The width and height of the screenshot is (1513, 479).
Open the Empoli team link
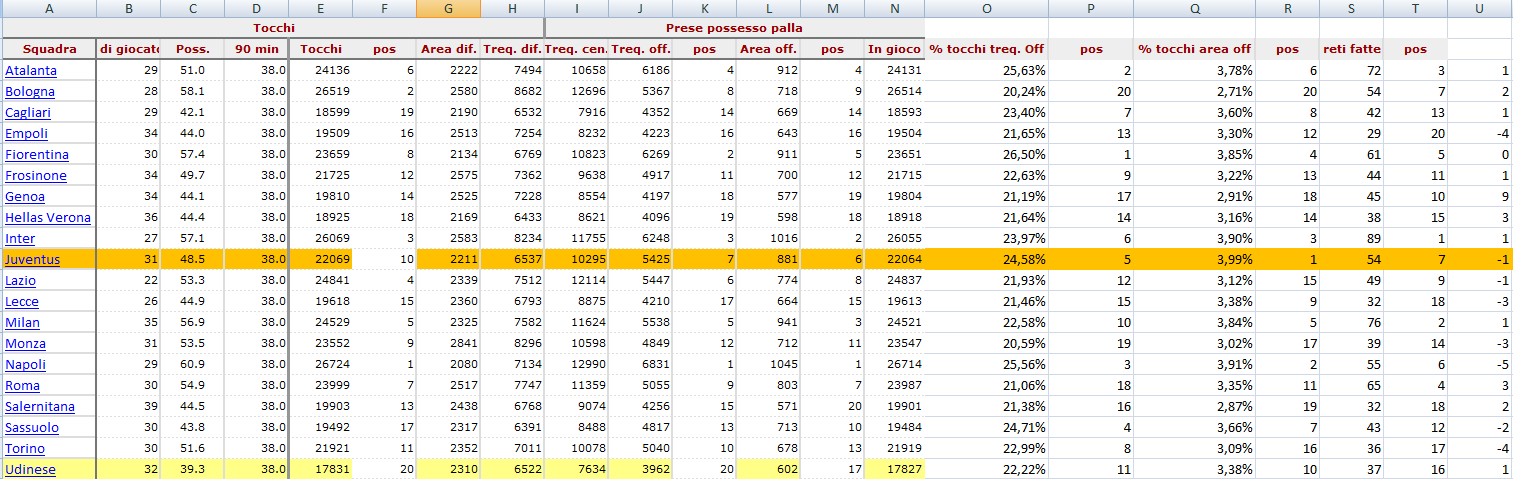click(26, 133)
